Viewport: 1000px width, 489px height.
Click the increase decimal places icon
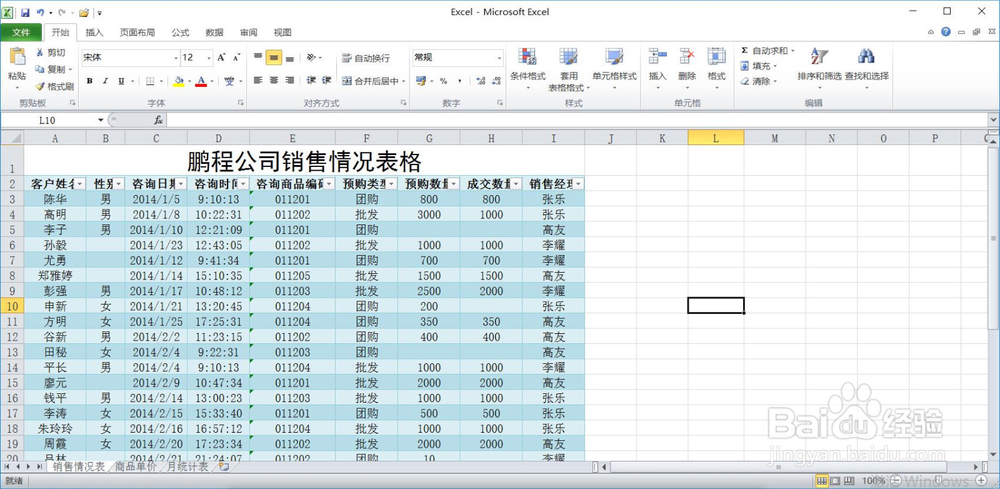480,81
